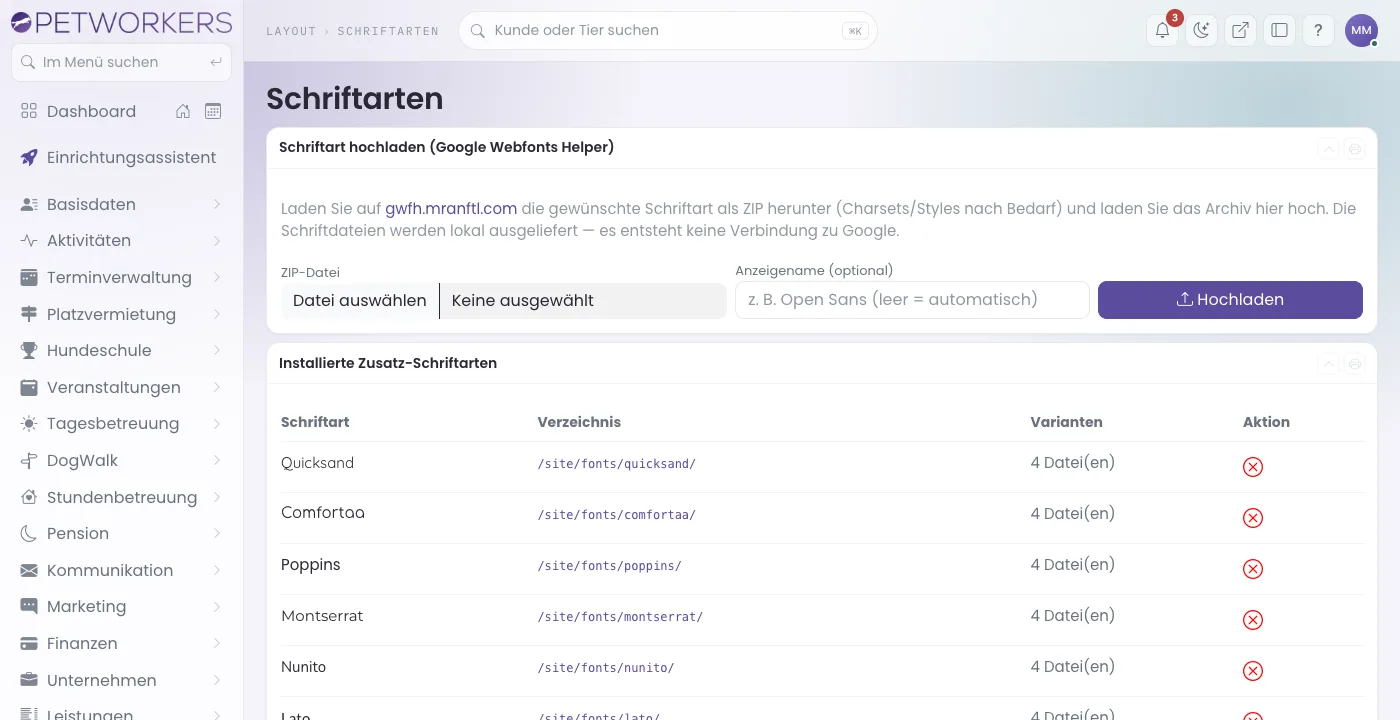Focus Kunde oder Tier suchen field
1400x720 pixels.
[x=667, y=30]
